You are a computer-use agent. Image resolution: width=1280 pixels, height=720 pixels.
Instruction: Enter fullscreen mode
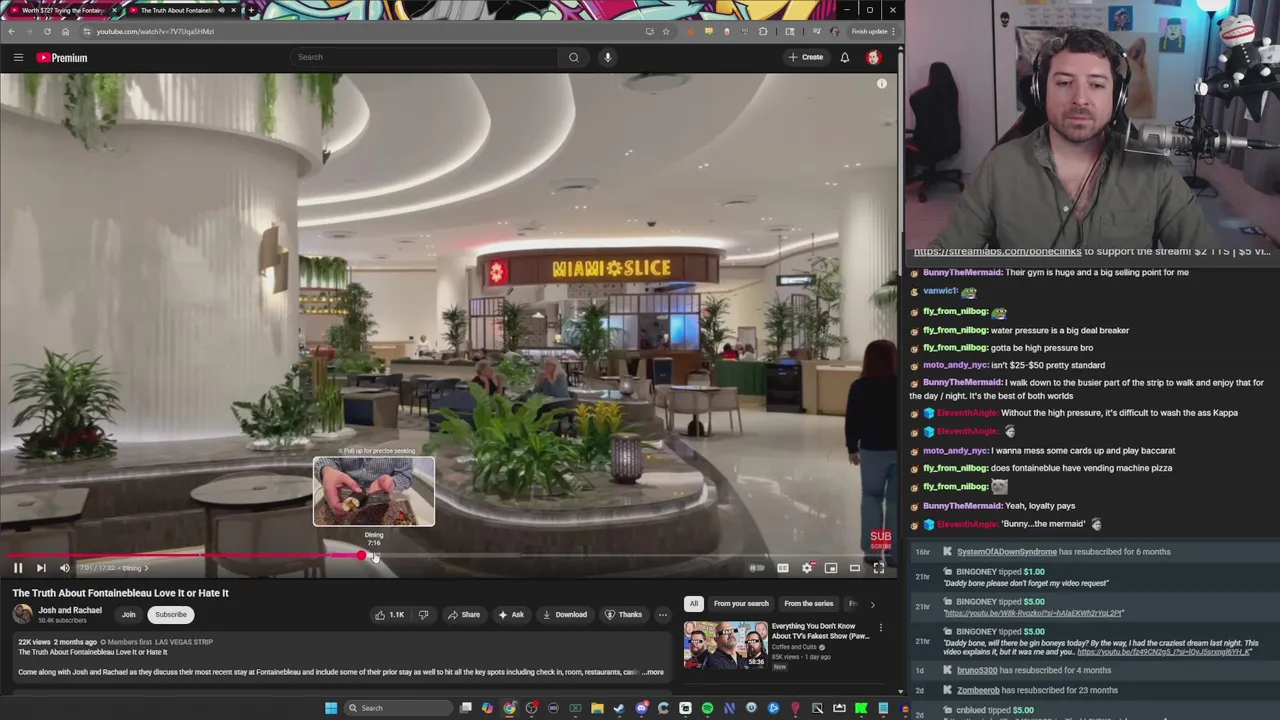(x=879, y=568)
